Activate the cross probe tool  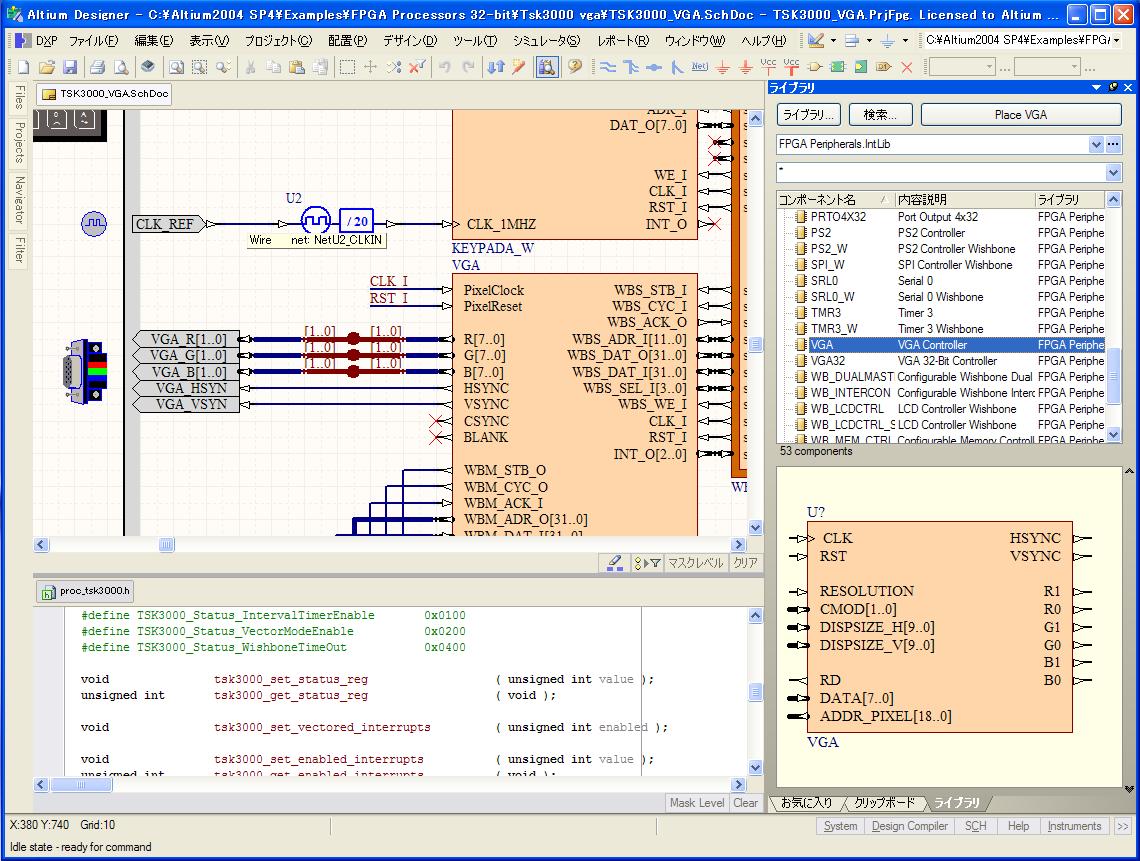click(518, 68)
